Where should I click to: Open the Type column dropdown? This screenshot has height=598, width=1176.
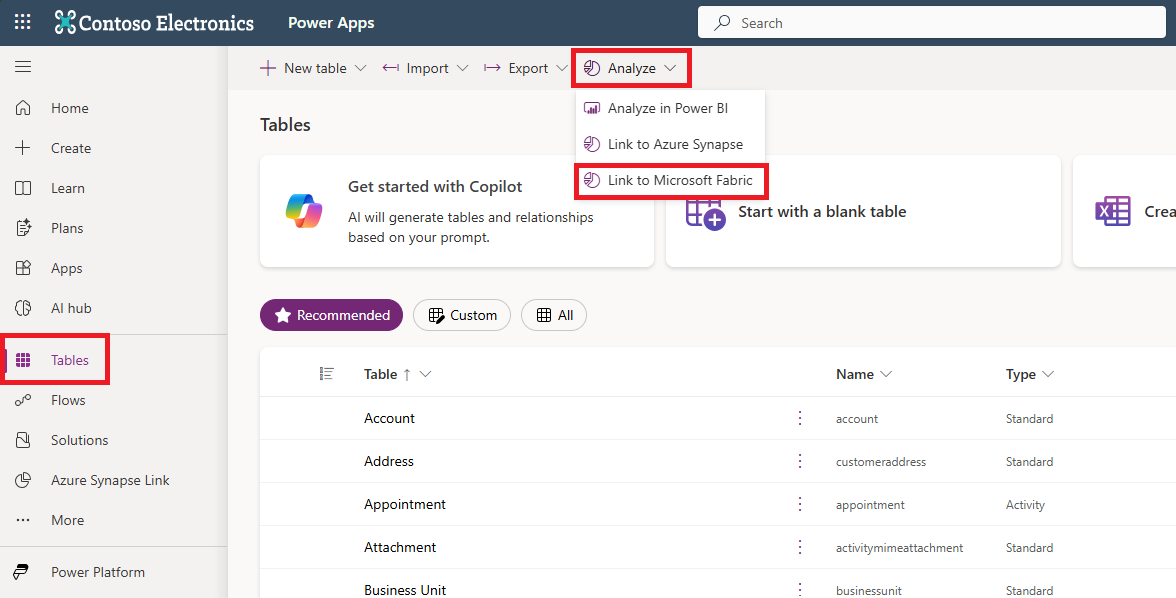pyautogui.click(x=1048, y=374)
